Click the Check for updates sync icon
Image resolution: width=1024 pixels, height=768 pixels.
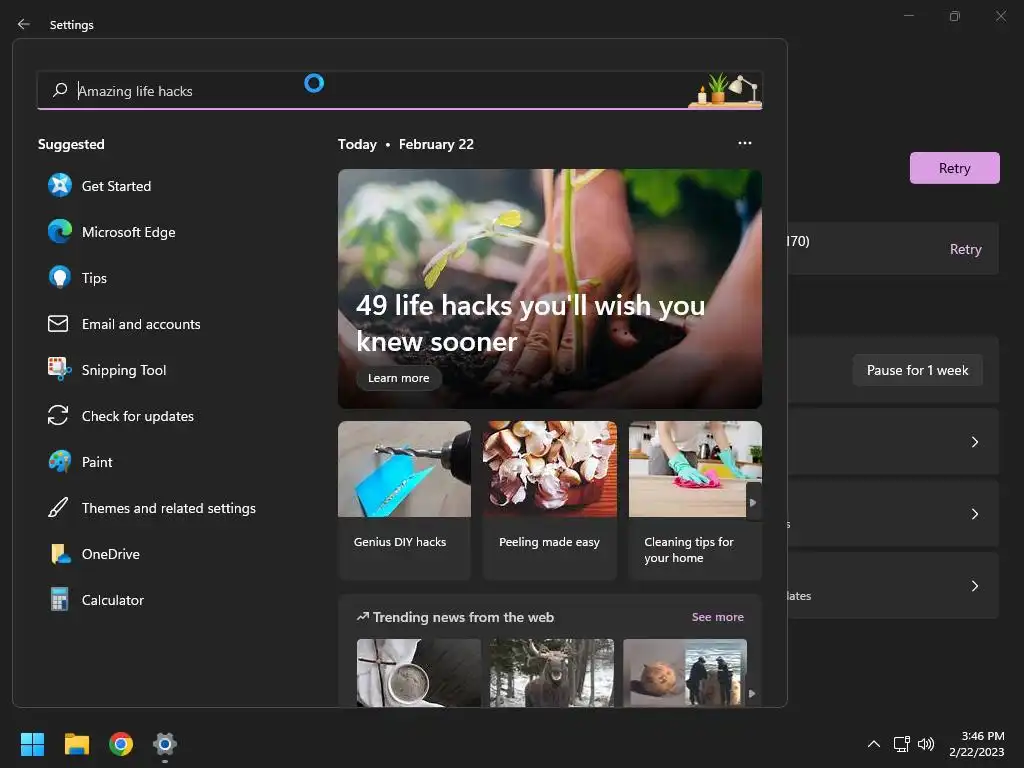[x=58, y=415]
